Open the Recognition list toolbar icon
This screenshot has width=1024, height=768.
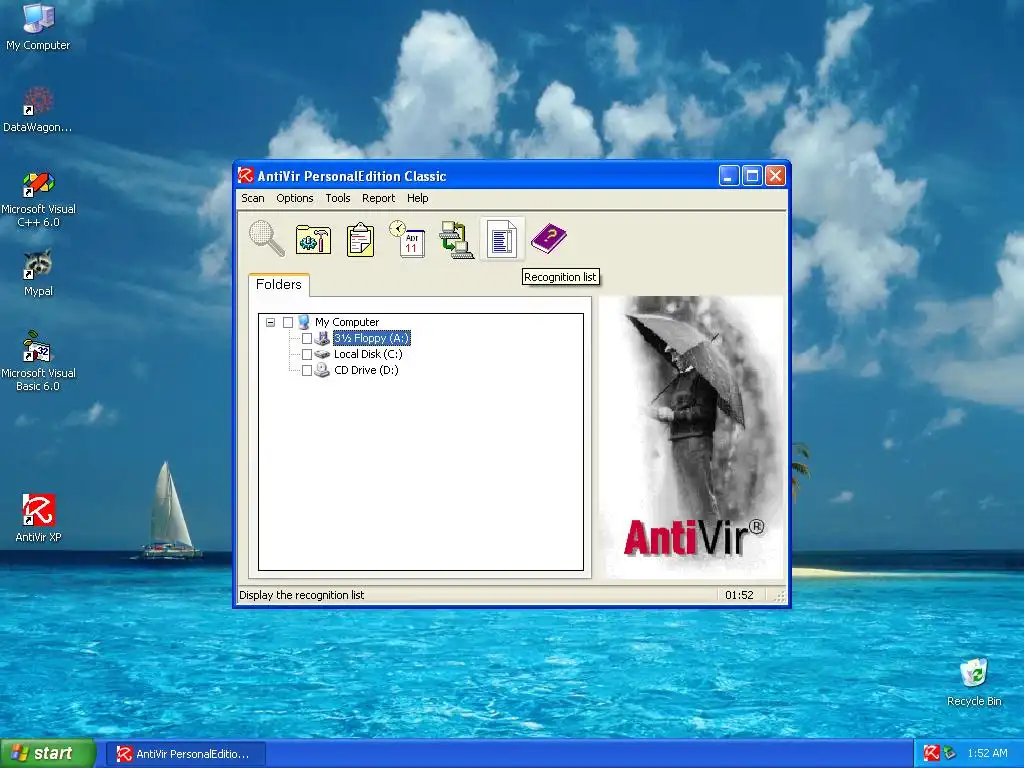point(502,239)
